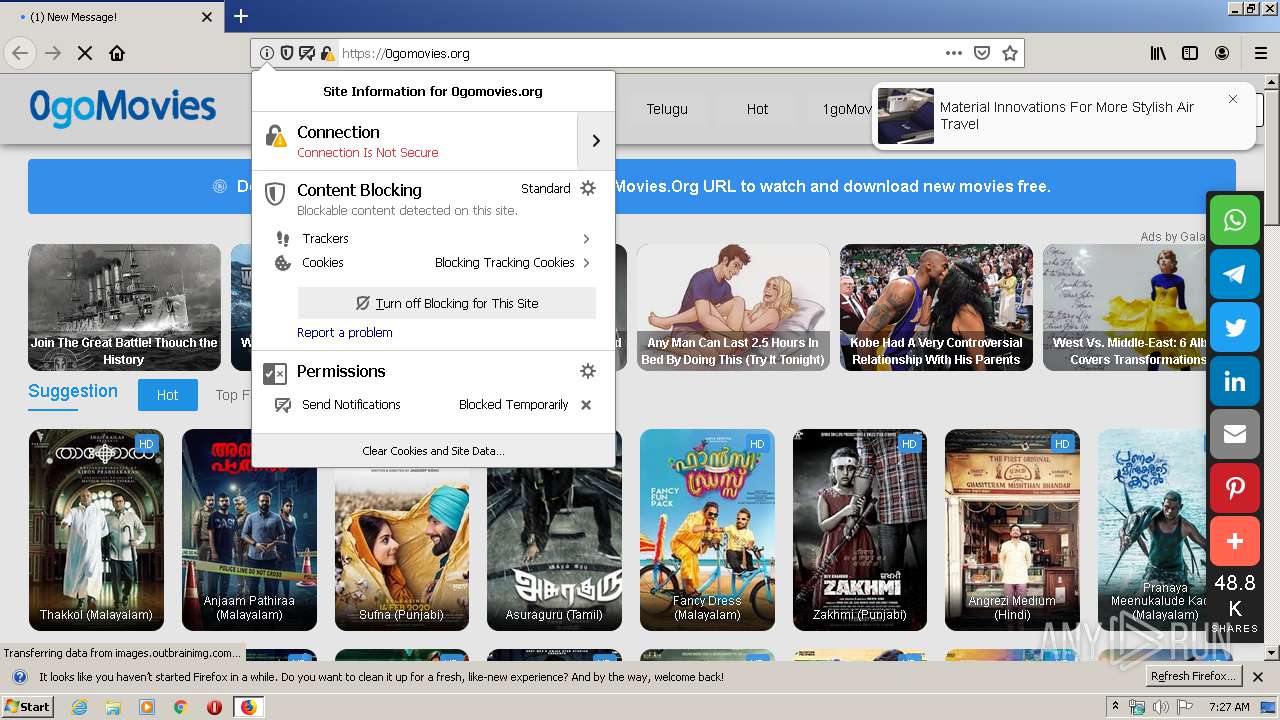Click volume speaker icon in system tray
1280x720 pixels.
click(x=1160, y=707)
